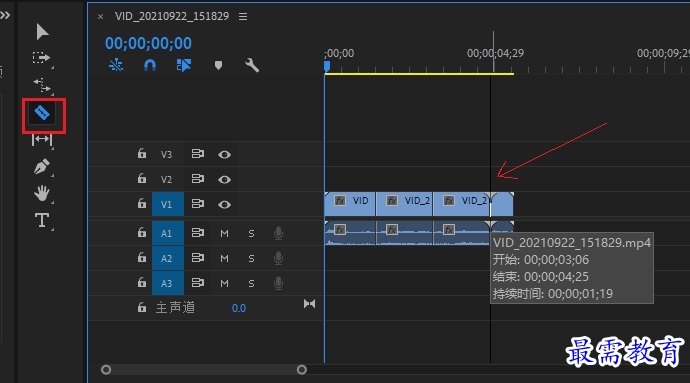Screen dimensions: 690x383
Task: Select the Selection arrow tool
Action: [42, 32]
